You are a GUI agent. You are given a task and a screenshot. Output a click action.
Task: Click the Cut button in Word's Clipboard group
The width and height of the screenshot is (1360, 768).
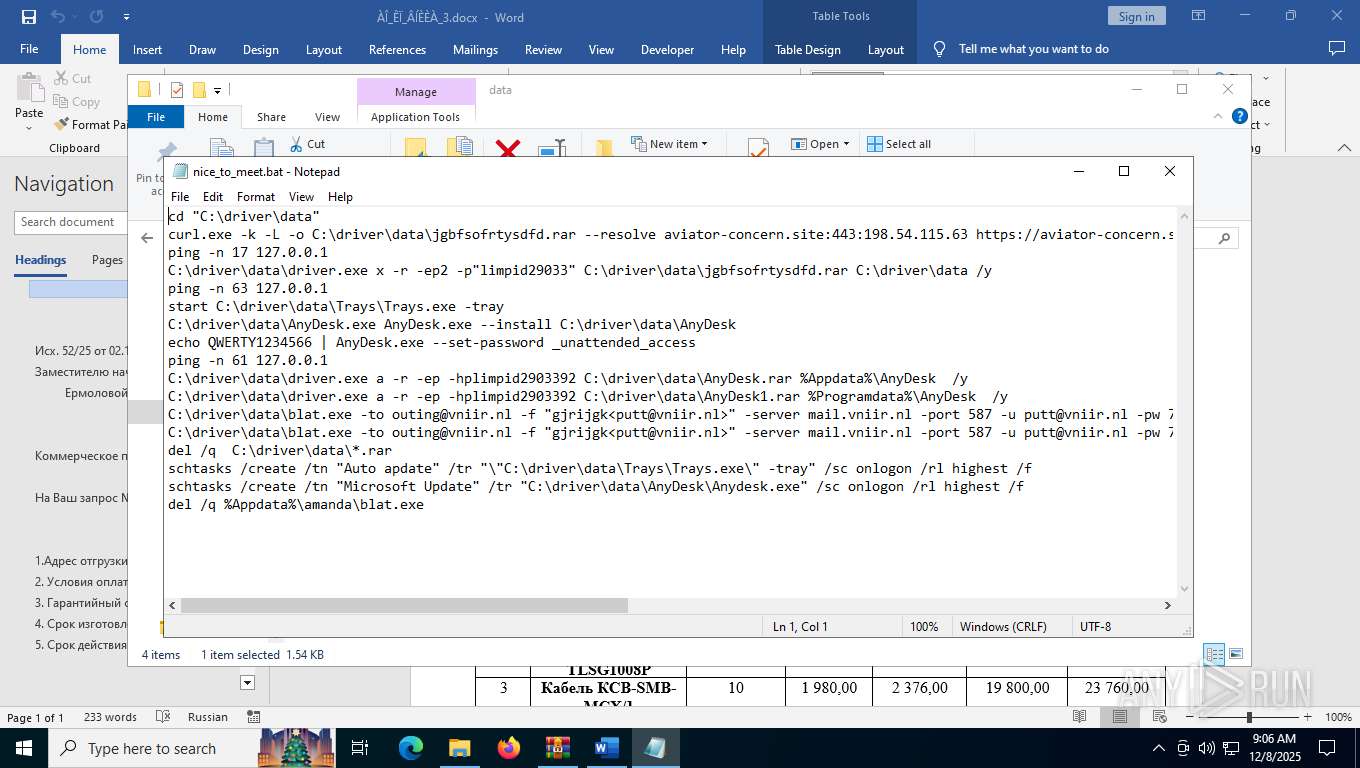pos(71,79)
